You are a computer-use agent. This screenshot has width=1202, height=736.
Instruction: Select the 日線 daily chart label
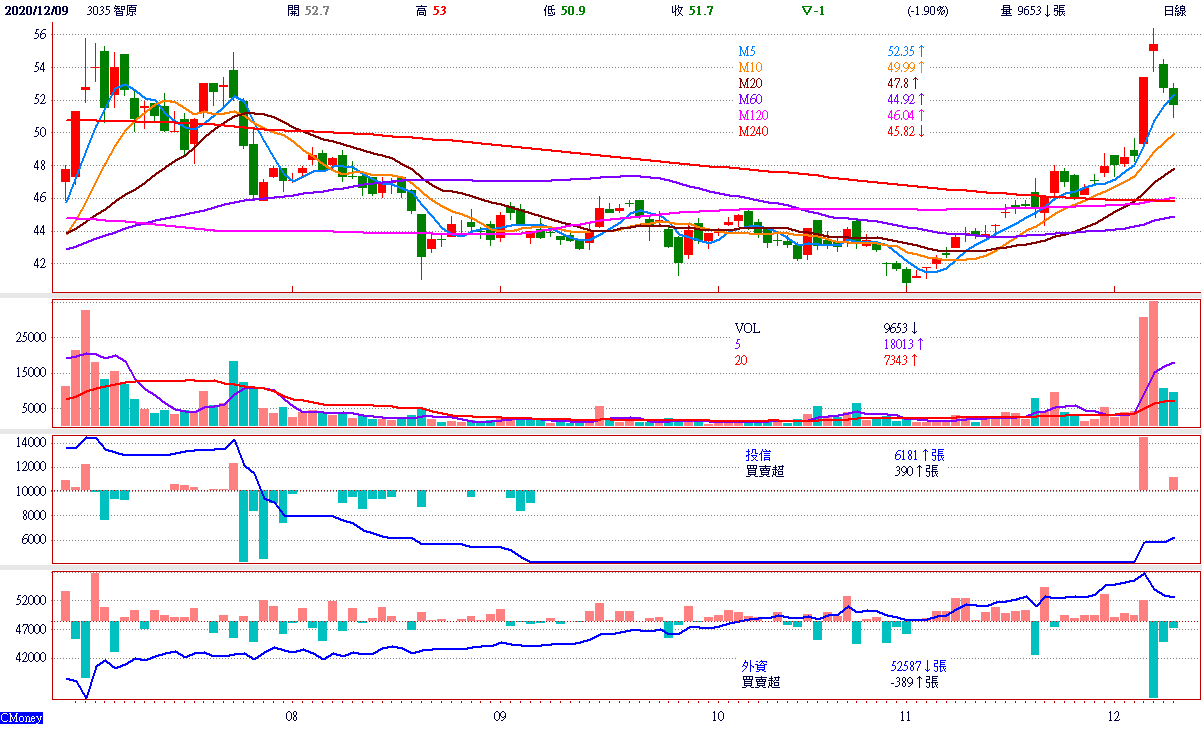[x=1174, y=10]
